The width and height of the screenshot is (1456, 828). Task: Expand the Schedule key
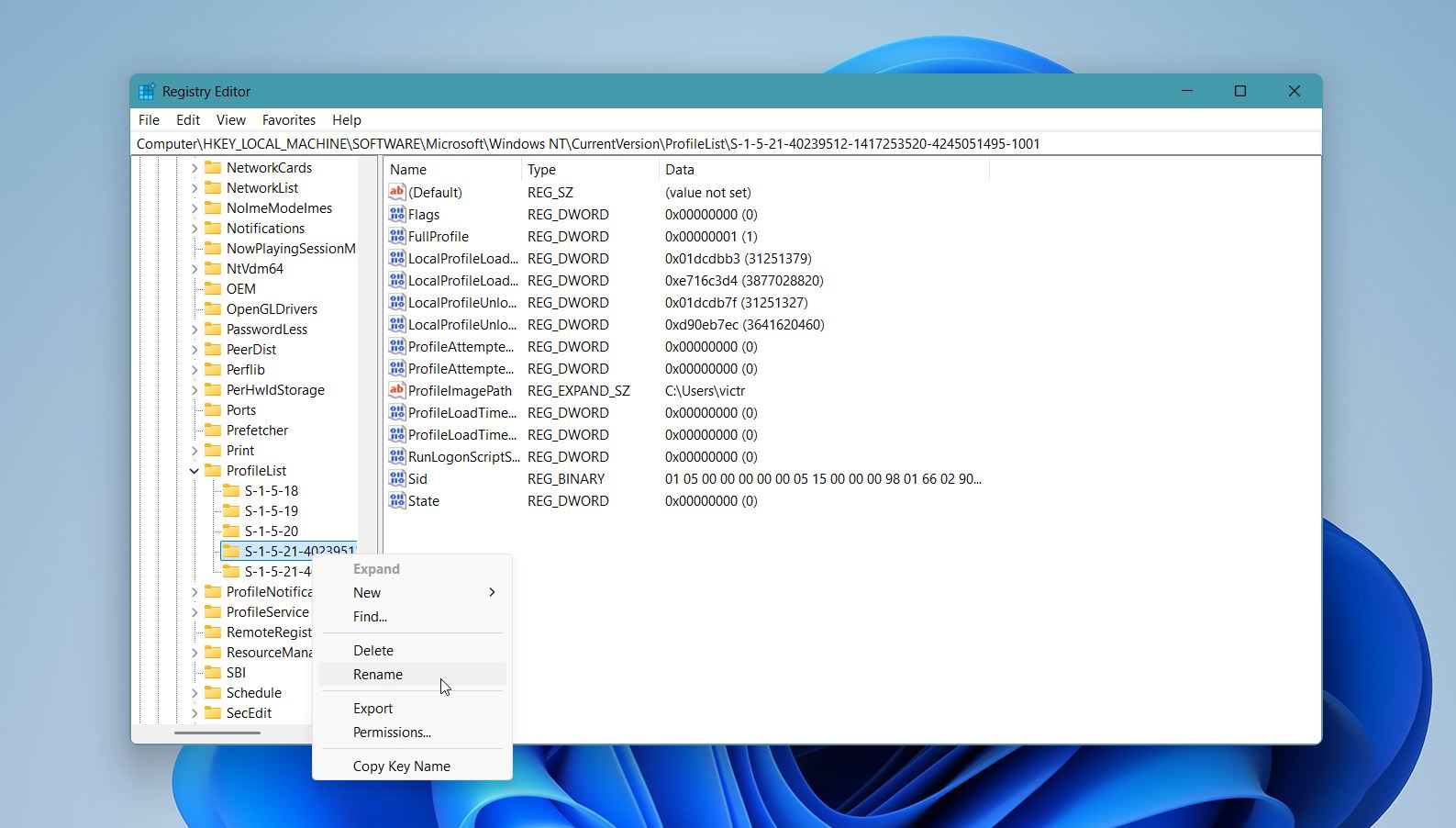pos(195,693)
